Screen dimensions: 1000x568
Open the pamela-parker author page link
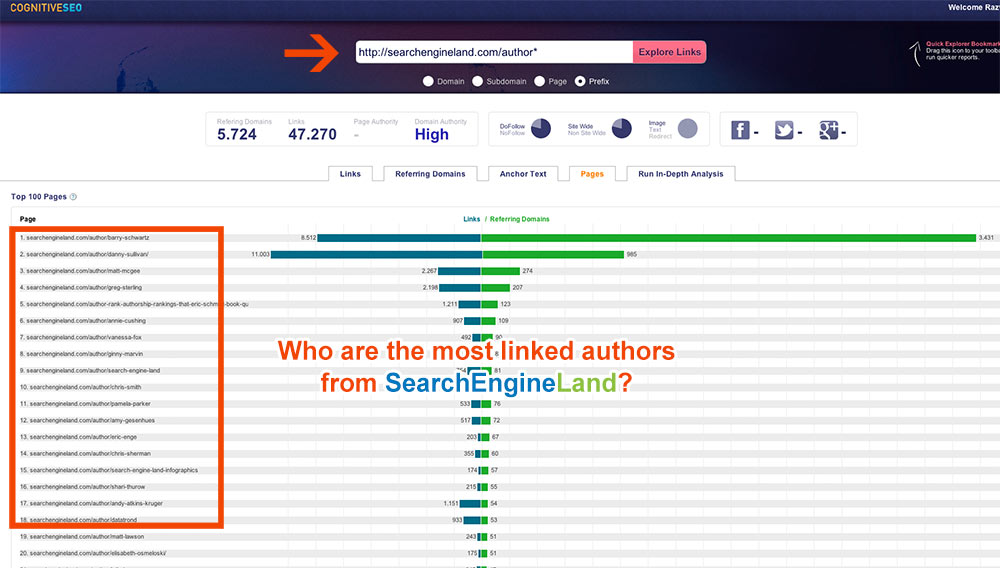[x=90, y=403]
